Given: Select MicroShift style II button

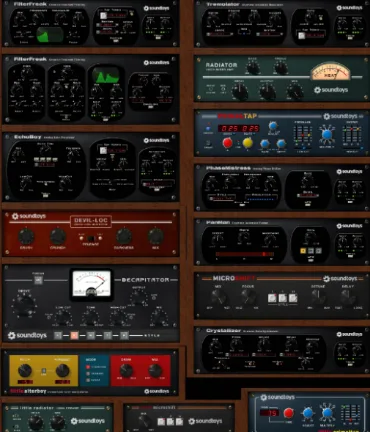Looking at the screenshot, I should click(x=283, y=298).
